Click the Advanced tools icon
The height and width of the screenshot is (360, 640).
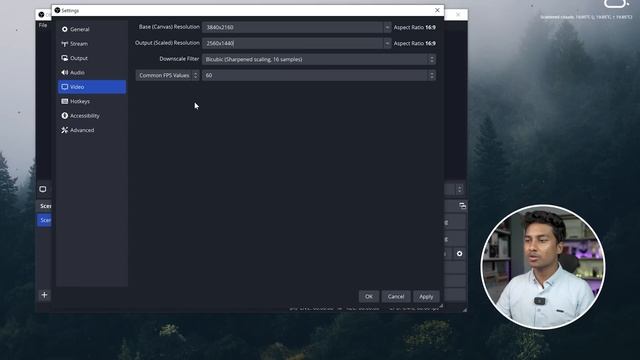pos(64,130)
